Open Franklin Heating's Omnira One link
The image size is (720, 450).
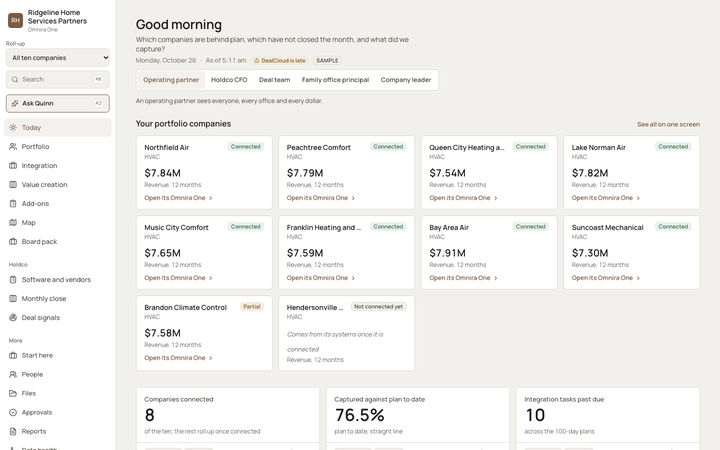click(321, 278)
